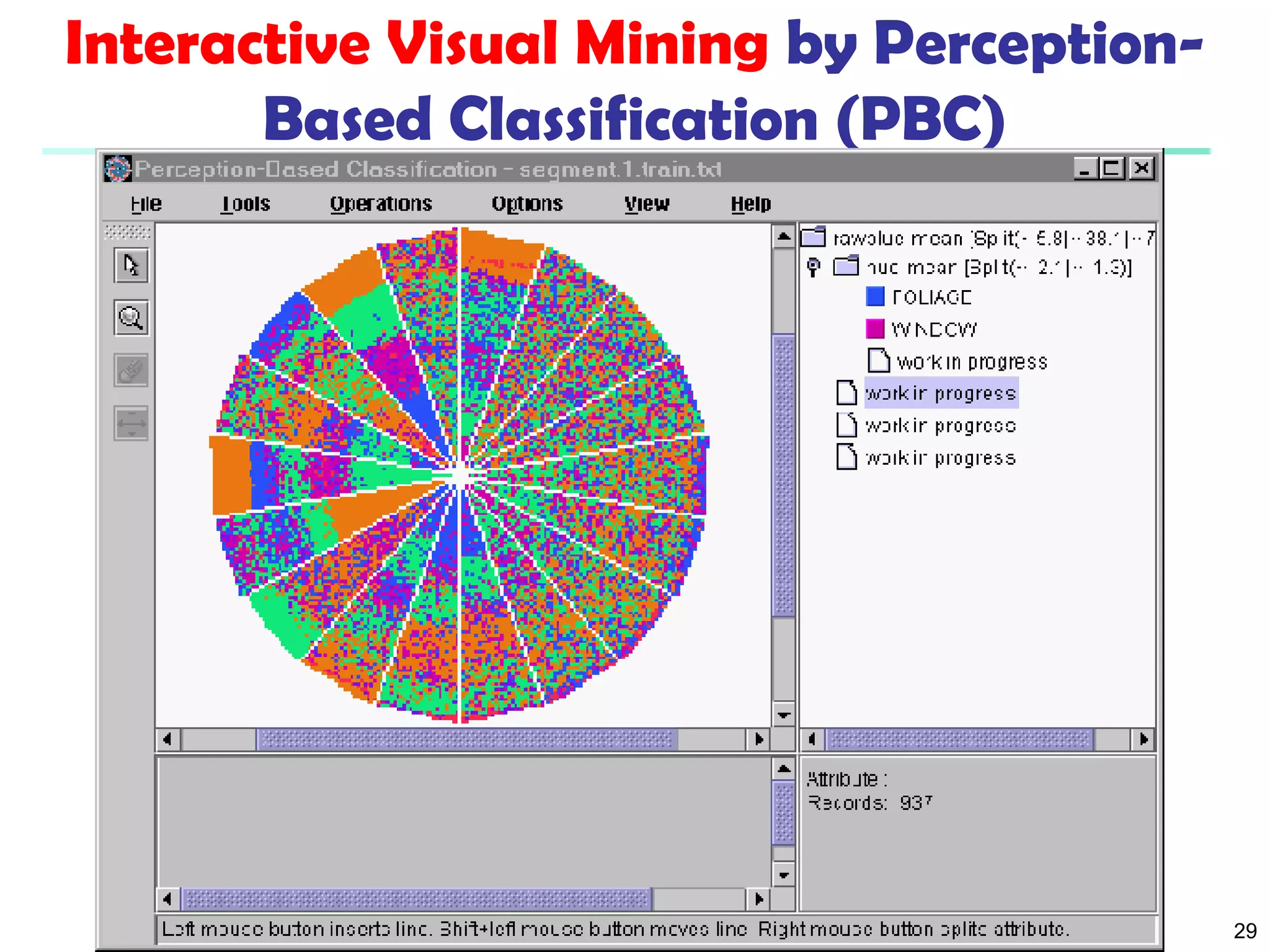Select the magnifying glass zoom tool

(131, 318)
